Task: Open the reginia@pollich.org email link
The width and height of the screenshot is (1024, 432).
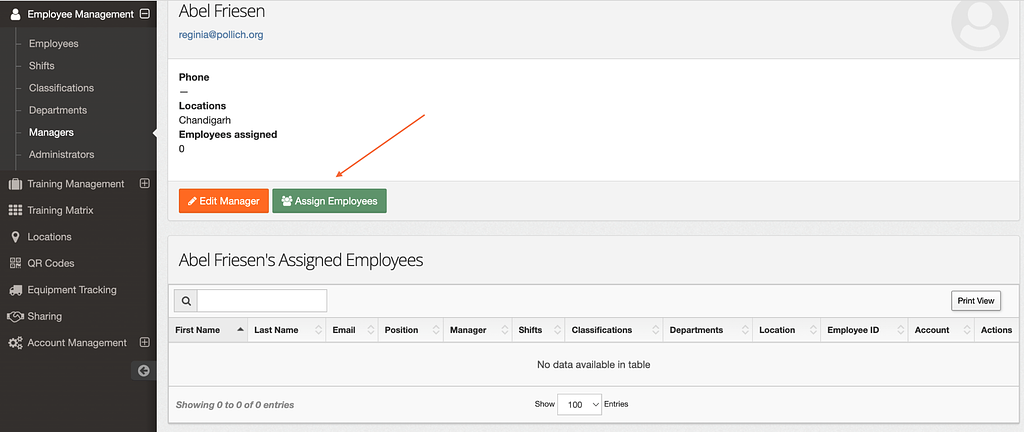Action: point(220,35)
